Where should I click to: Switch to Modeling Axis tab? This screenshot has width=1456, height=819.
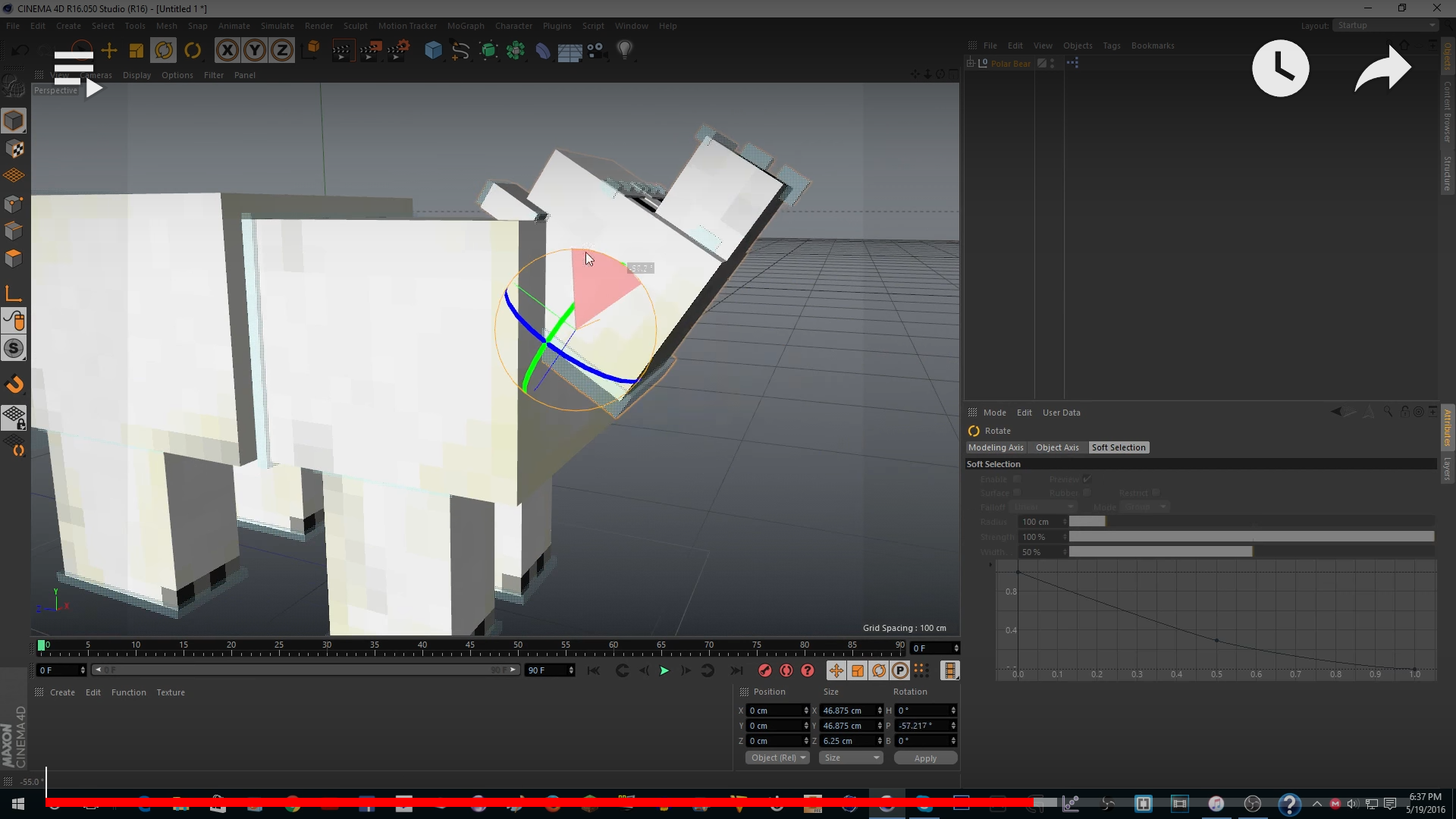[x=996, y=447]
